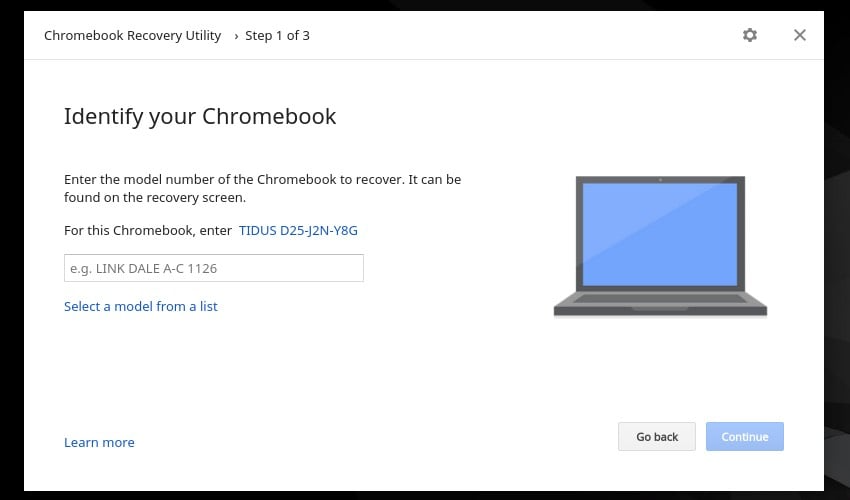Screen dimensions: 850x500
Task: Open 'Select a model from a list'
Action: [x=140, y=306]
